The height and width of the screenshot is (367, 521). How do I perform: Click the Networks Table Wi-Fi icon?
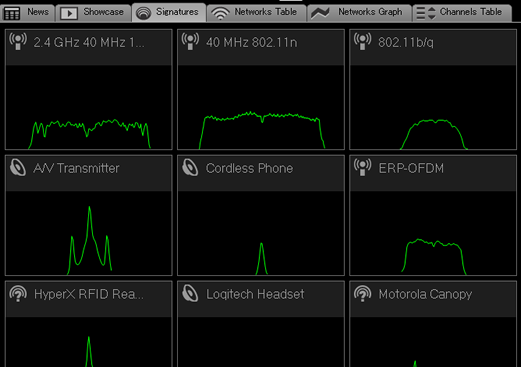click(x=220, y=13)
